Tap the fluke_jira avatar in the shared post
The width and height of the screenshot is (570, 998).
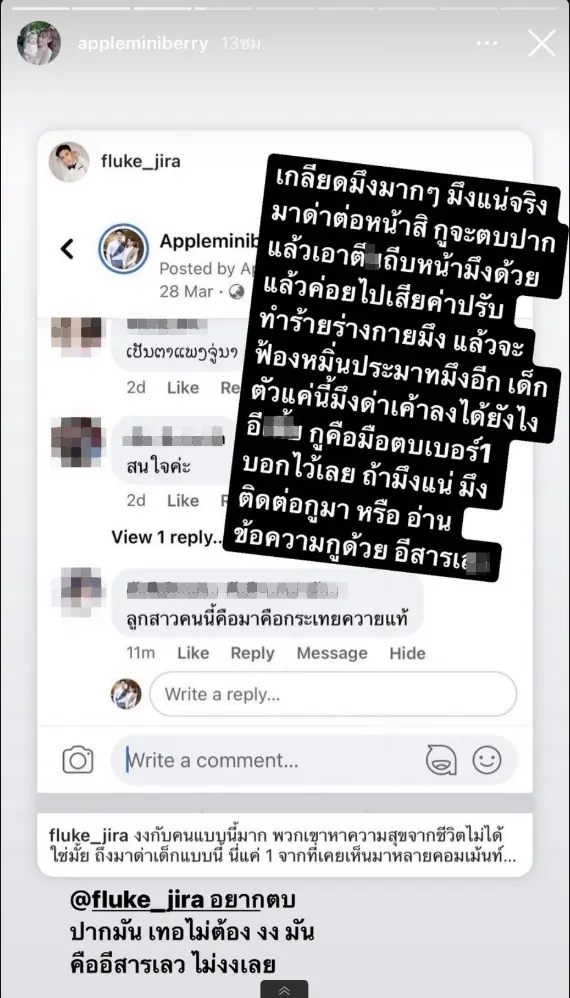[x=69, y=162]
